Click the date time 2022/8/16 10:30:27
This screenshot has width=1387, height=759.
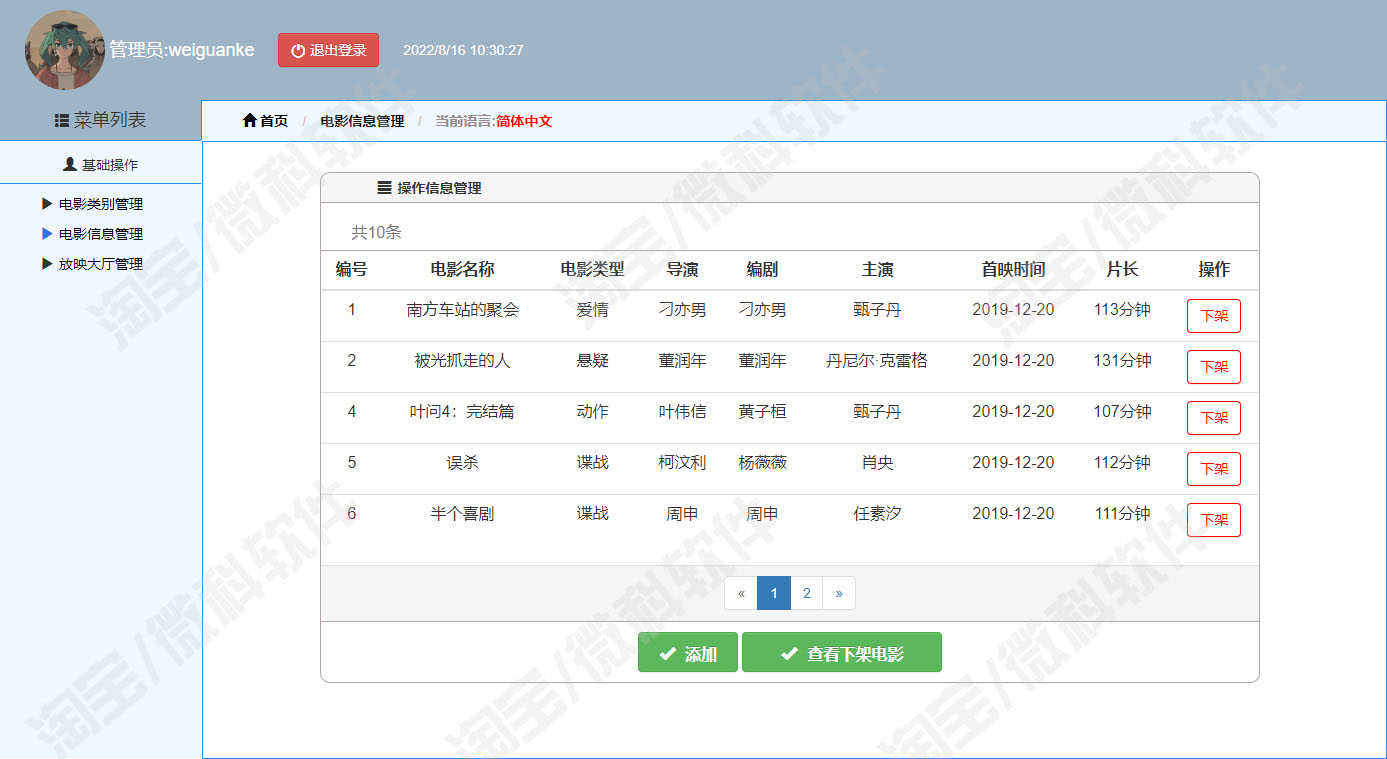click(463, 50)
